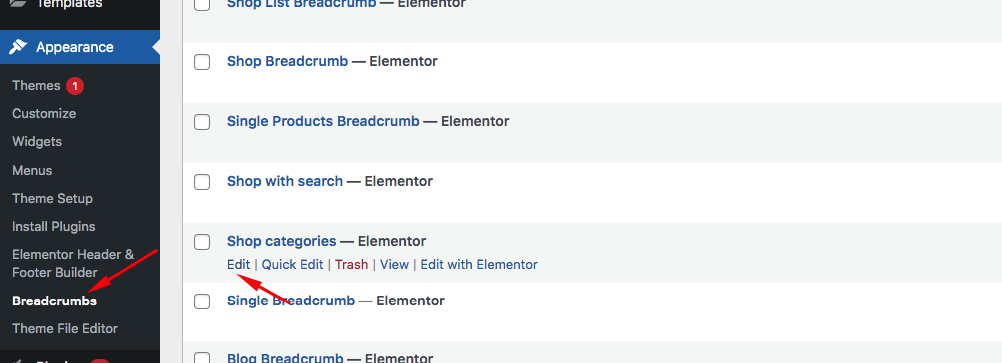
Task: Select Breadcrumbs in the sidebar
Action: 54,300
